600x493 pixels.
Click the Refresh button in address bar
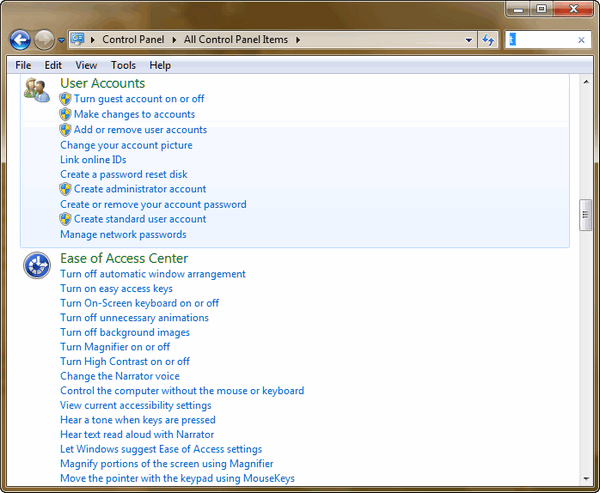pyautogui.click(x=488, y=40)
